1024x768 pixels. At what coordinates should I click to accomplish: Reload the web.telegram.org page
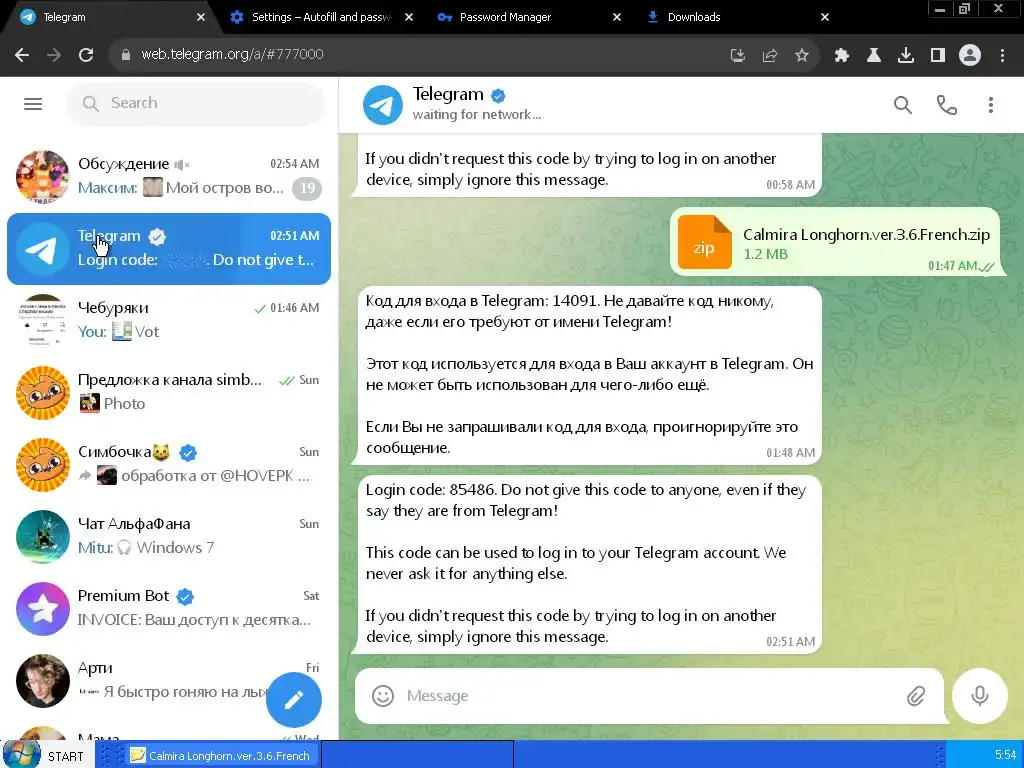tap(86, 55)
